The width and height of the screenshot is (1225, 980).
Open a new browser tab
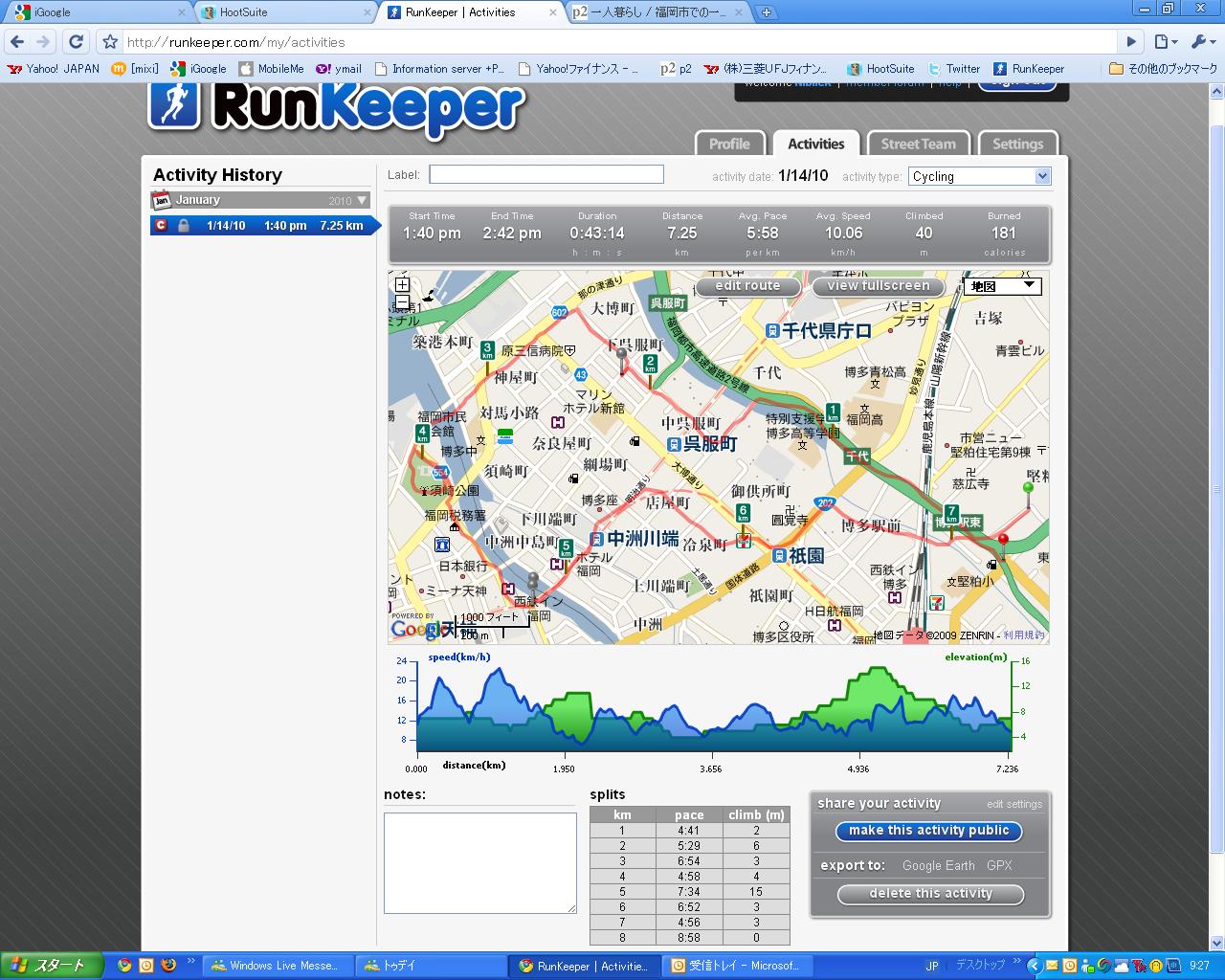(x=766, y=12)
